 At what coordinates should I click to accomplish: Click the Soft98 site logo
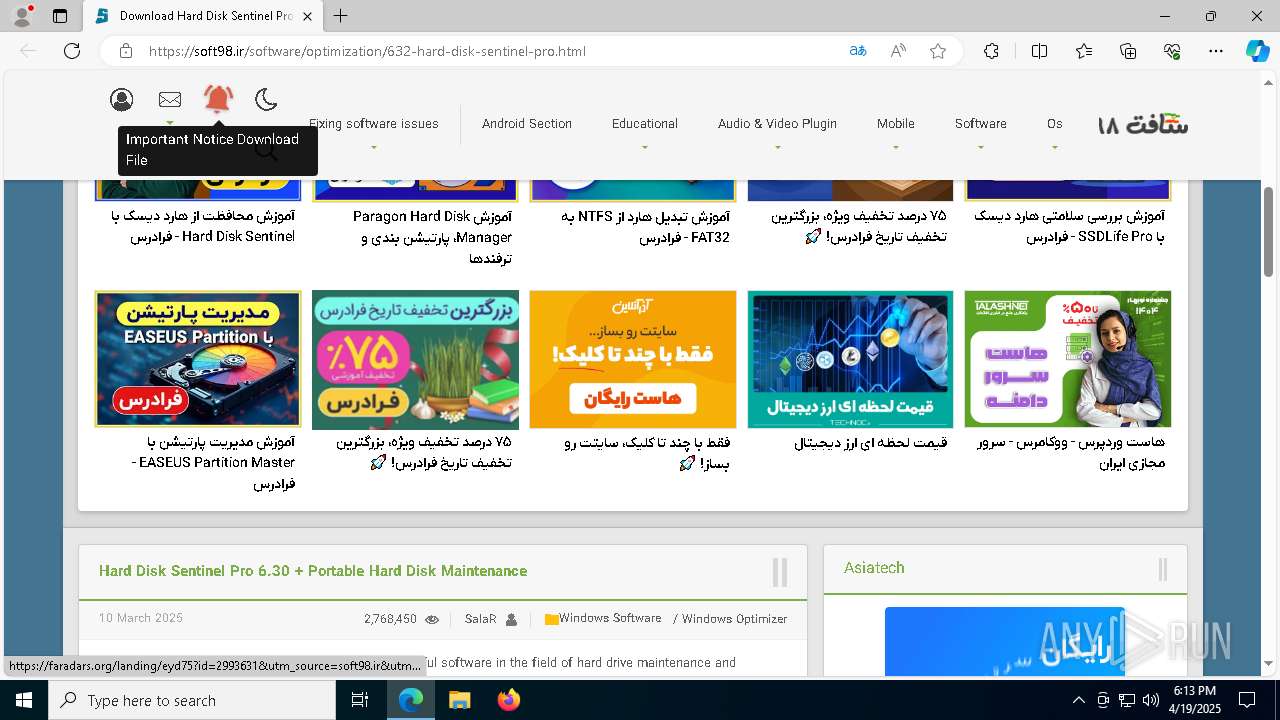(1143, 124)
